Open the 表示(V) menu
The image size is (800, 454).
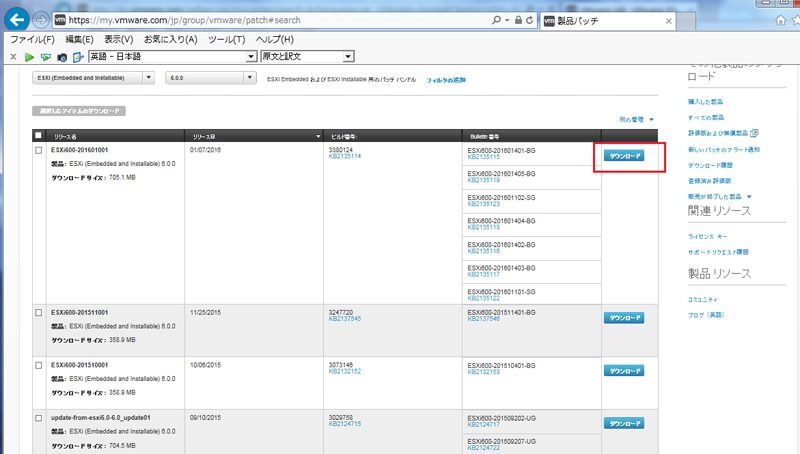click(x=119, y=39)
